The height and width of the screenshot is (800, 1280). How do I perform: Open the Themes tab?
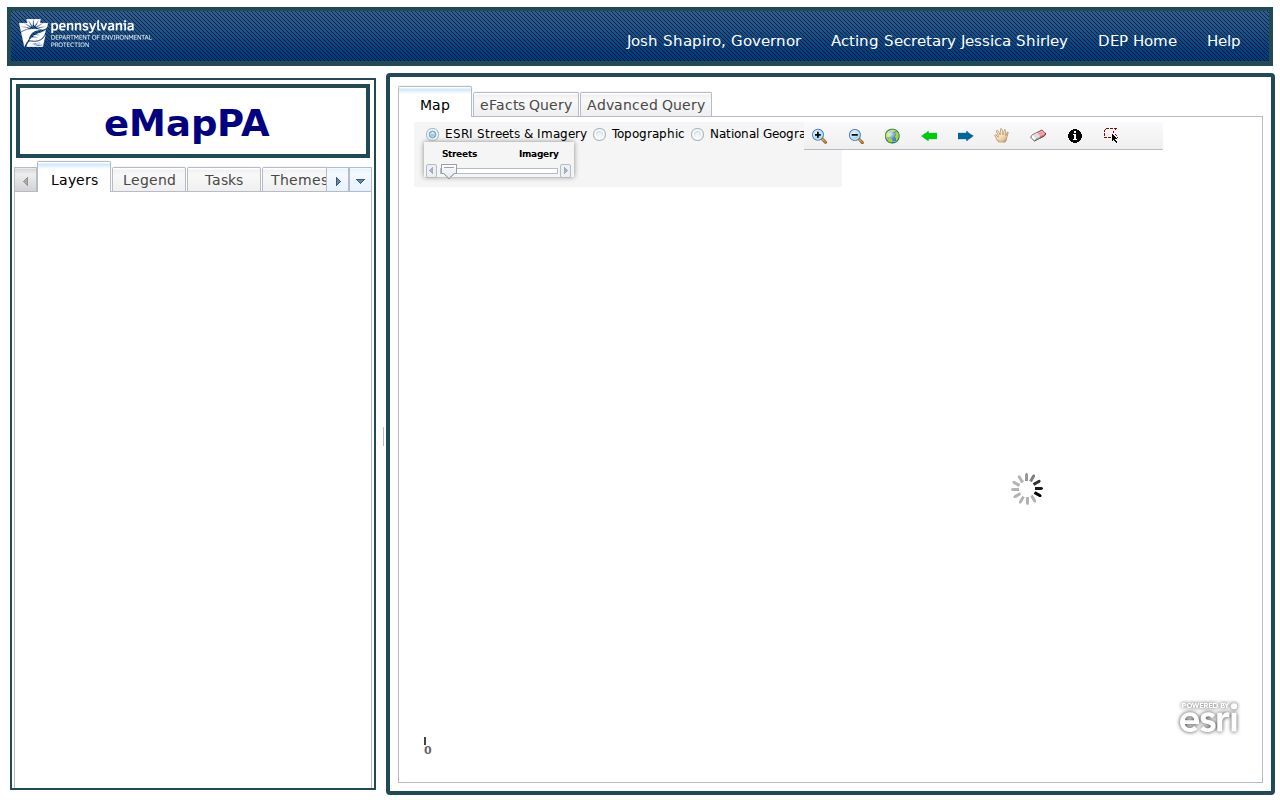click(x=298, y=180)
